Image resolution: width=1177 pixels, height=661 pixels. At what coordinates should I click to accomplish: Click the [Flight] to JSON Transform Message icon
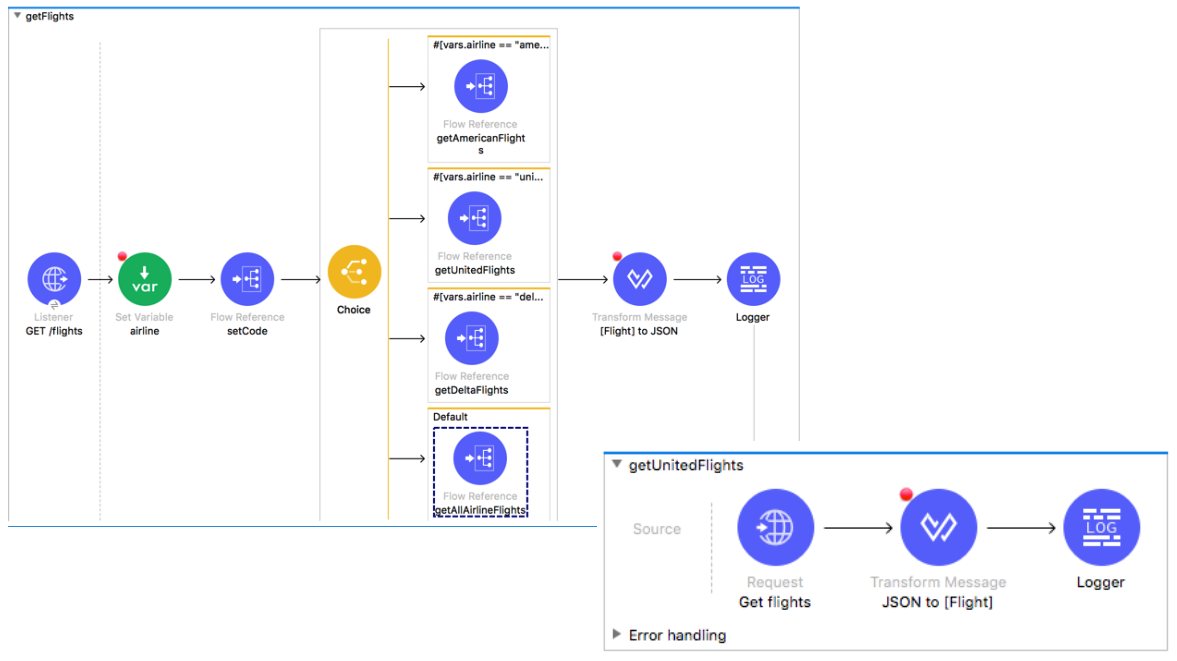[x=640, y=279]
